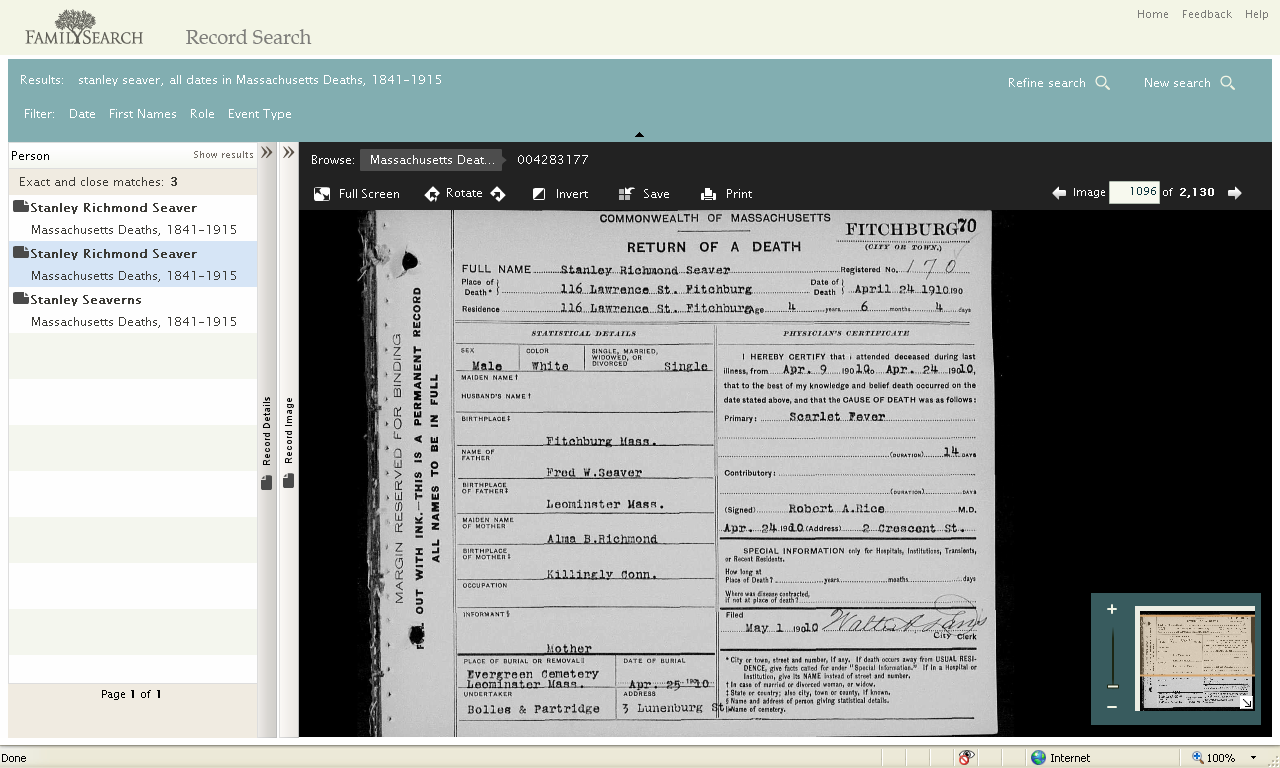Select the Stanley Seaverns result
Image resolution: width=1280 pixels, height=768 pixels.
click(133, 310)
